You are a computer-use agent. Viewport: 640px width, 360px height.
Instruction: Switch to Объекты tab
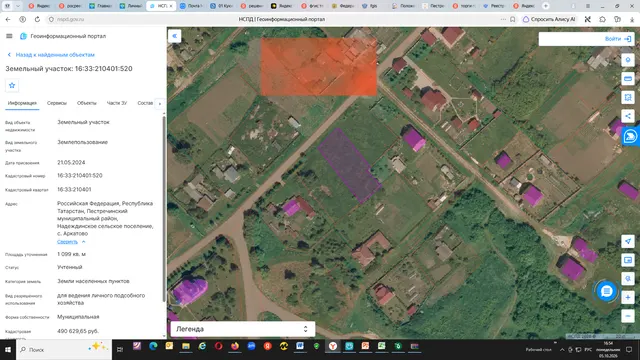point(87,103)
